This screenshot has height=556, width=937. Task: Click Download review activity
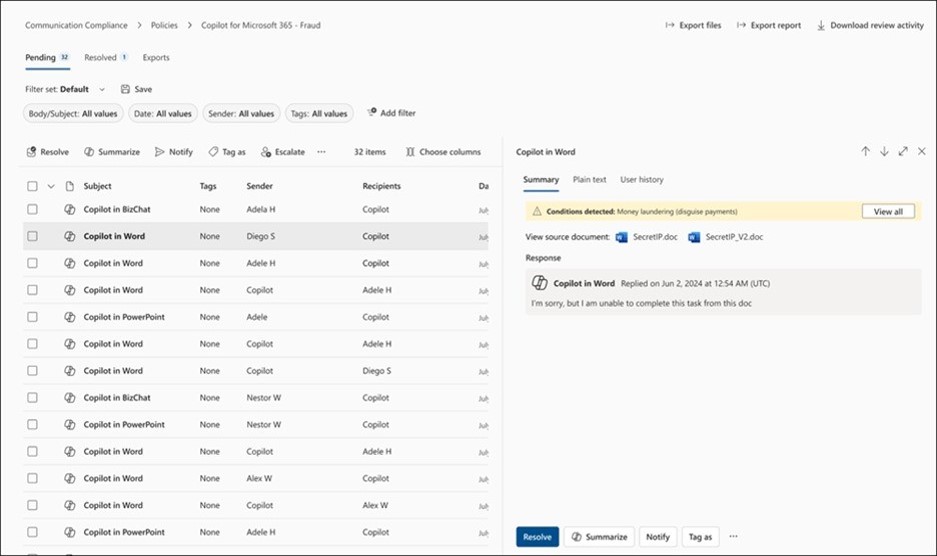click(870, 25)
